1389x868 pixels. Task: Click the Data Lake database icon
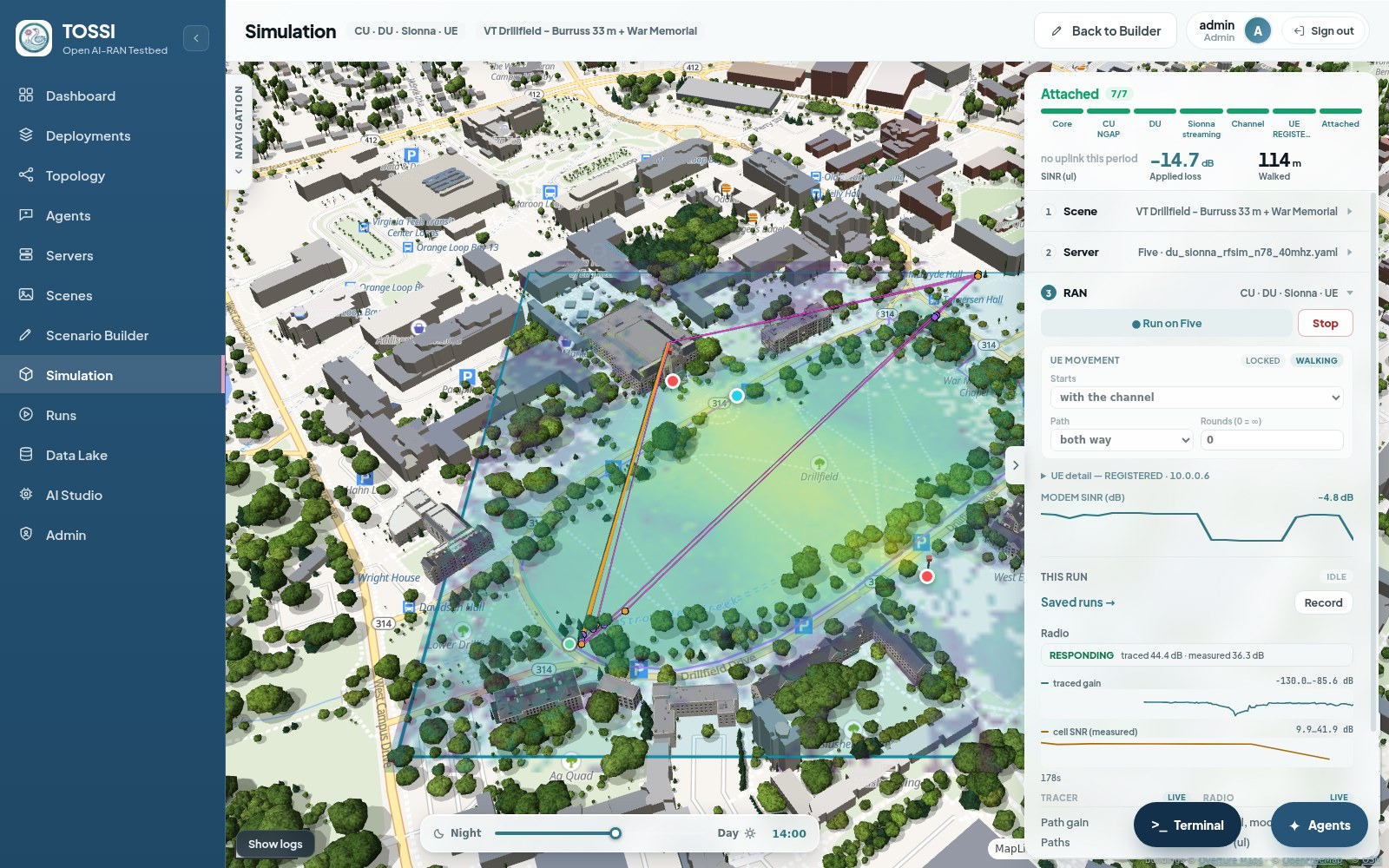[x=26, y=455]
